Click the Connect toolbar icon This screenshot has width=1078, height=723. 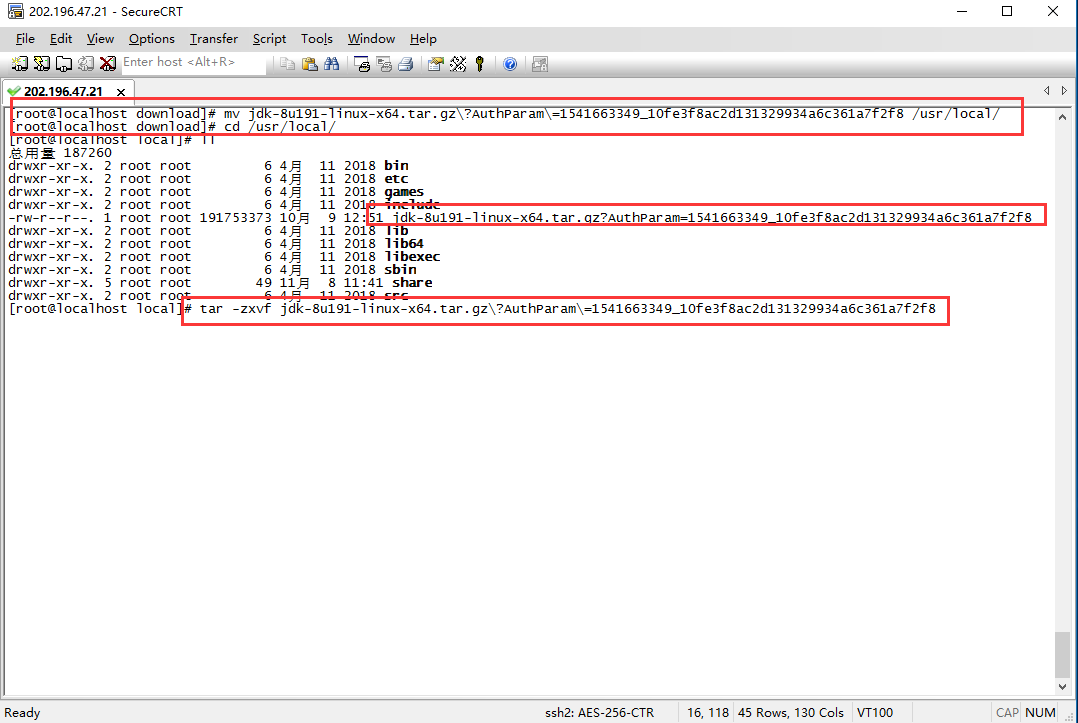point(19,64)
